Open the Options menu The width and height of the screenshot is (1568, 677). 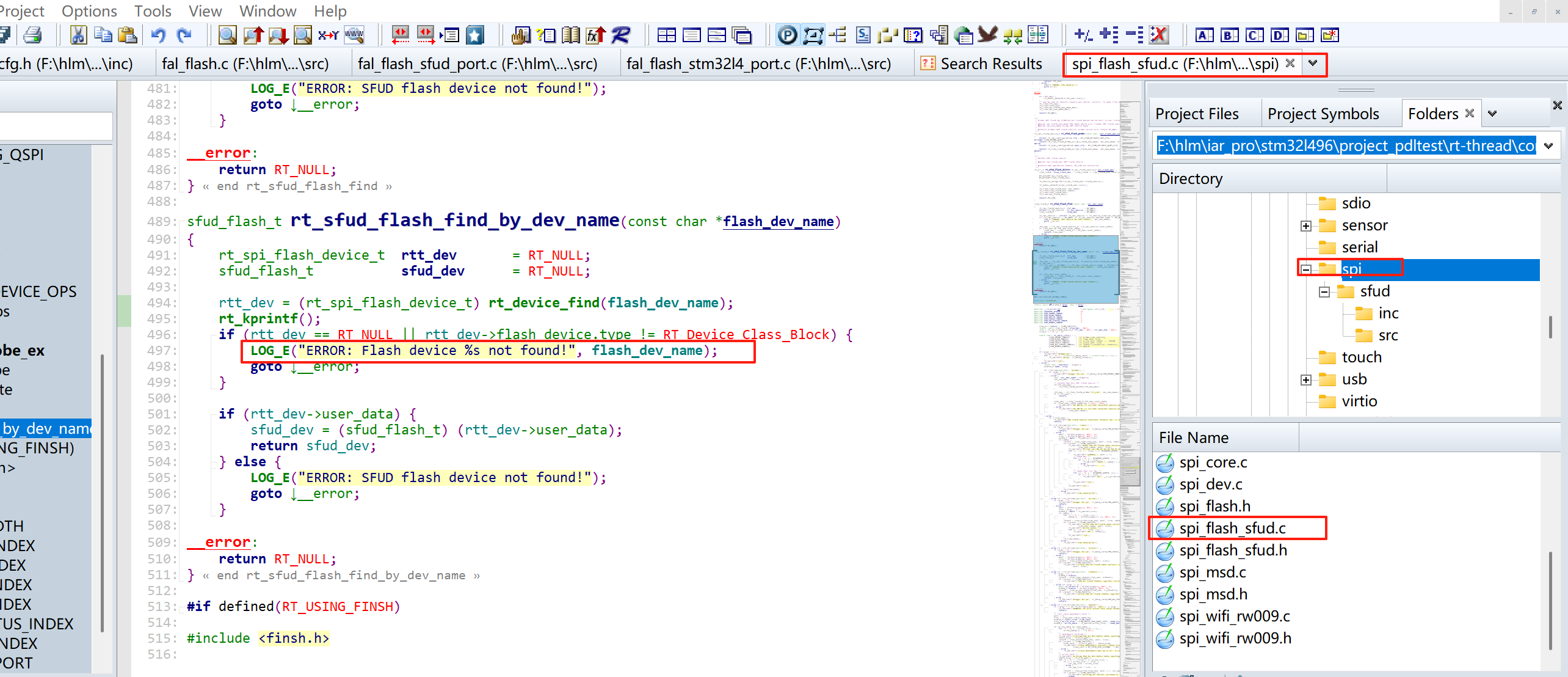coord(89,11)
